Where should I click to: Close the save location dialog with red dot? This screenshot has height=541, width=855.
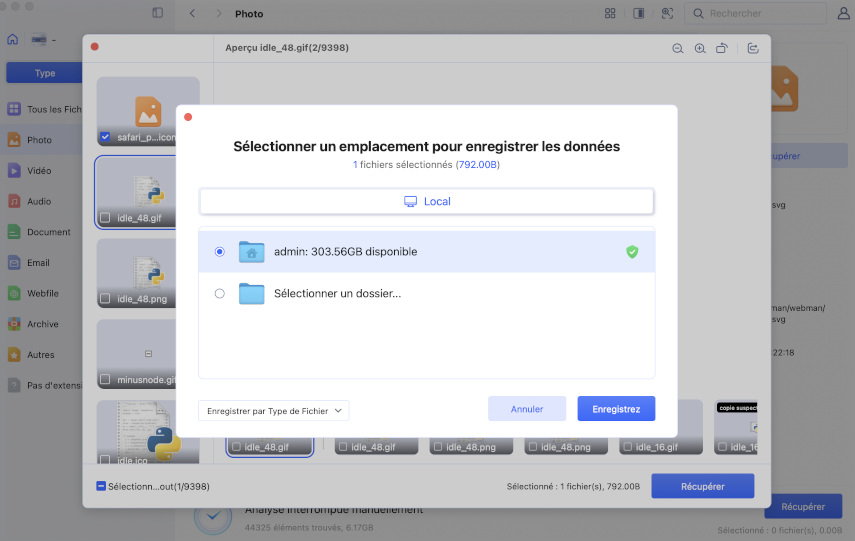(188, 117)
